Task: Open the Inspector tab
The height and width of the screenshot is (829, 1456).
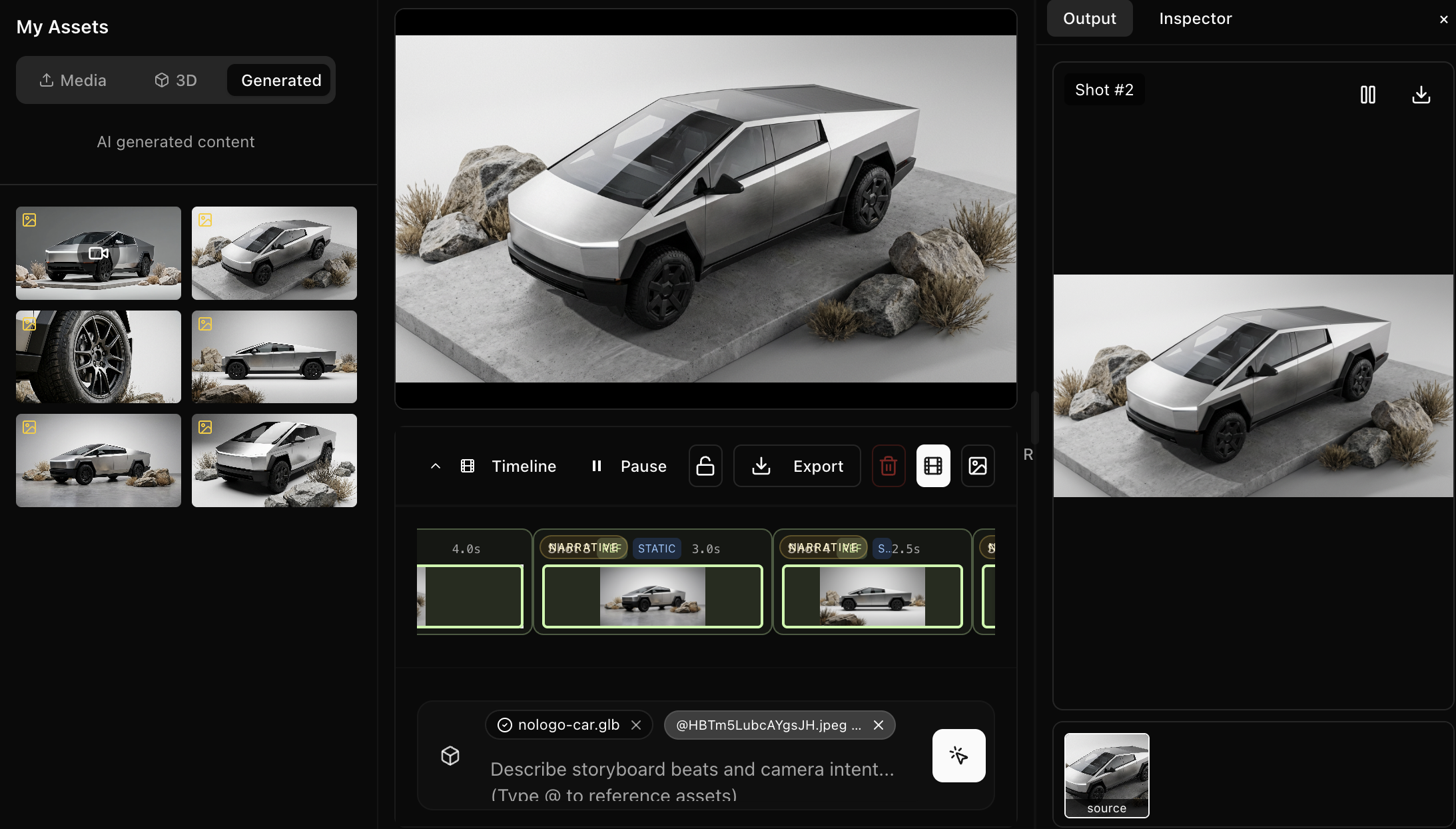Action: click(x=1195, y=18)
